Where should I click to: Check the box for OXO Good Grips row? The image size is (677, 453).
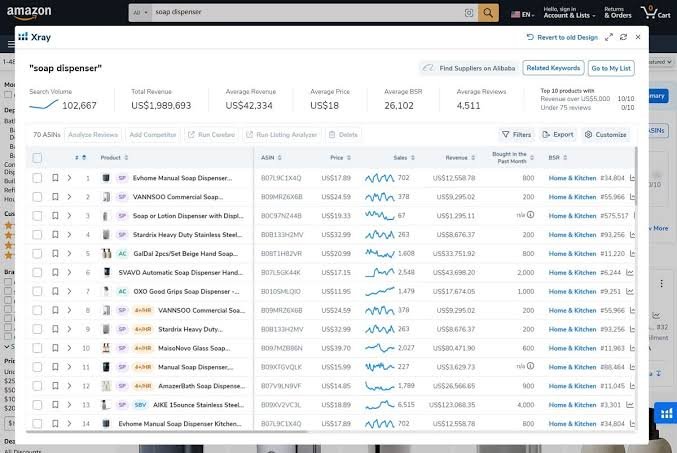pos(37,291)
